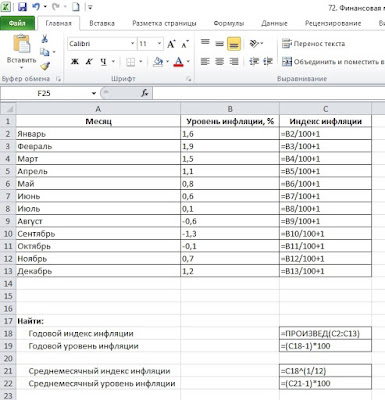Viewport: 385px width, 400px height.
Task: Select column C header
Action: 325,109
